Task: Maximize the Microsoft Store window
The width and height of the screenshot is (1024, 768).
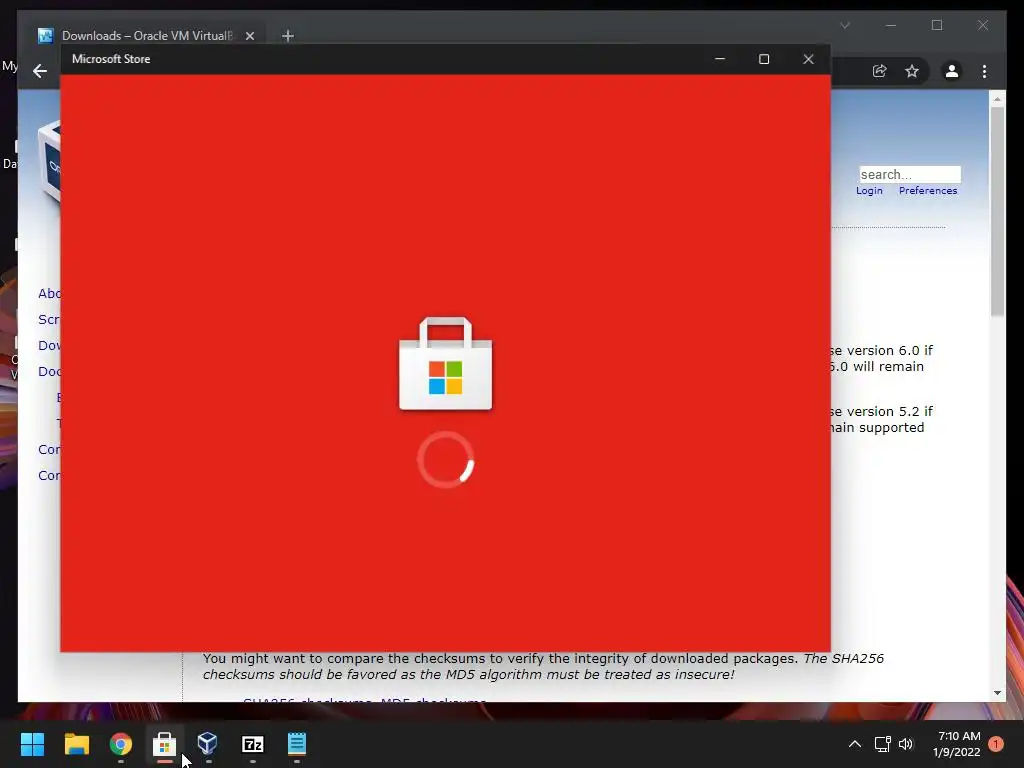Action: [764, 59]
